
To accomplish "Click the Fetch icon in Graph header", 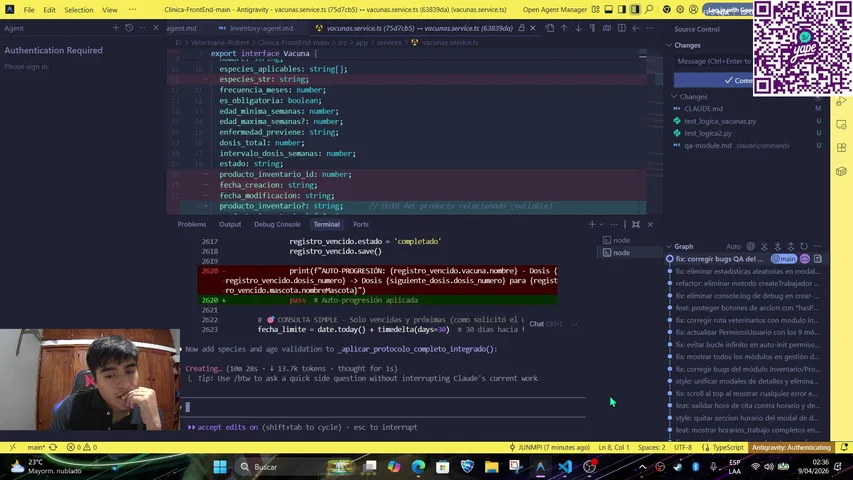I will click(764, 247).
